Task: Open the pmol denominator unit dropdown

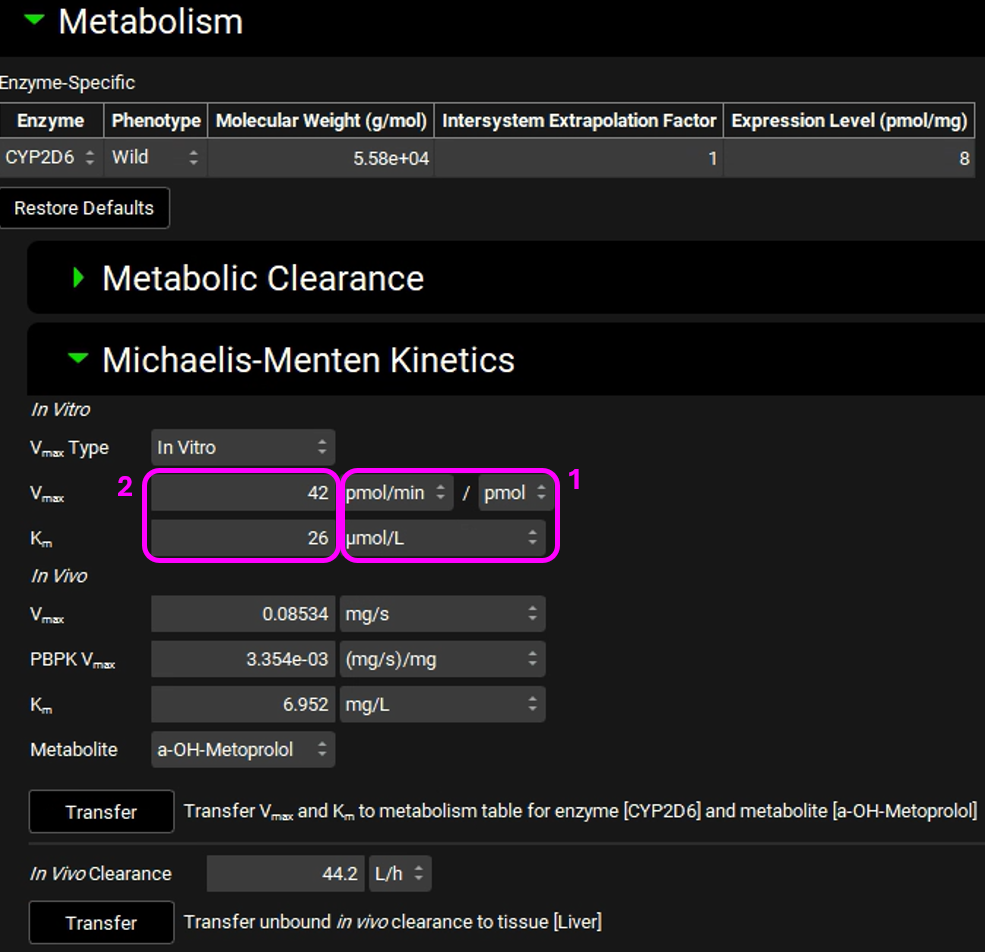Action: 515,493
